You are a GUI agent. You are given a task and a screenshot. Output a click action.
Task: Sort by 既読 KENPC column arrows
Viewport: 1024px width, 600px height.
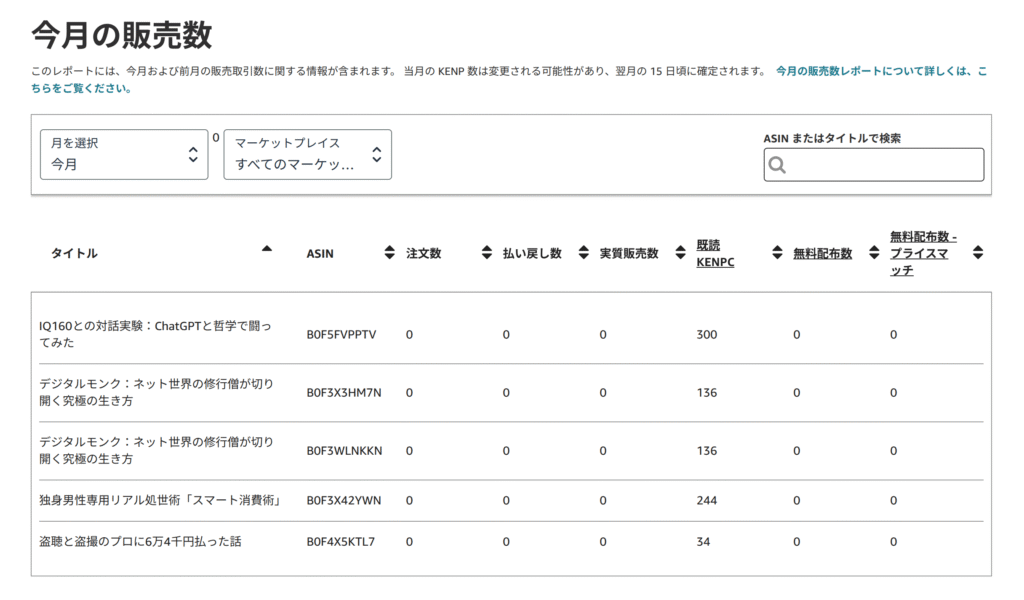777,253
